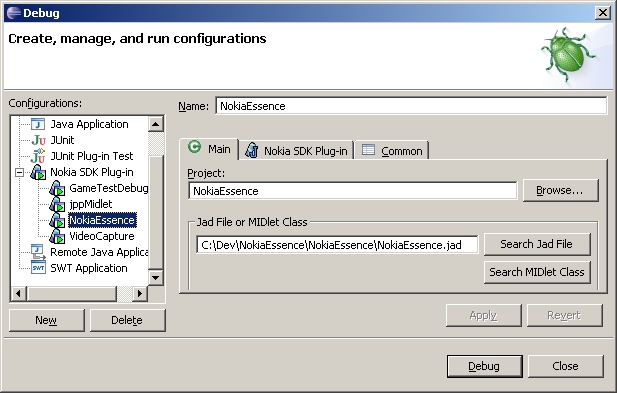The width and height of the screenshot is (617, 393).
Task: Click the Jad file path field
Action: (x=337, y=245)
